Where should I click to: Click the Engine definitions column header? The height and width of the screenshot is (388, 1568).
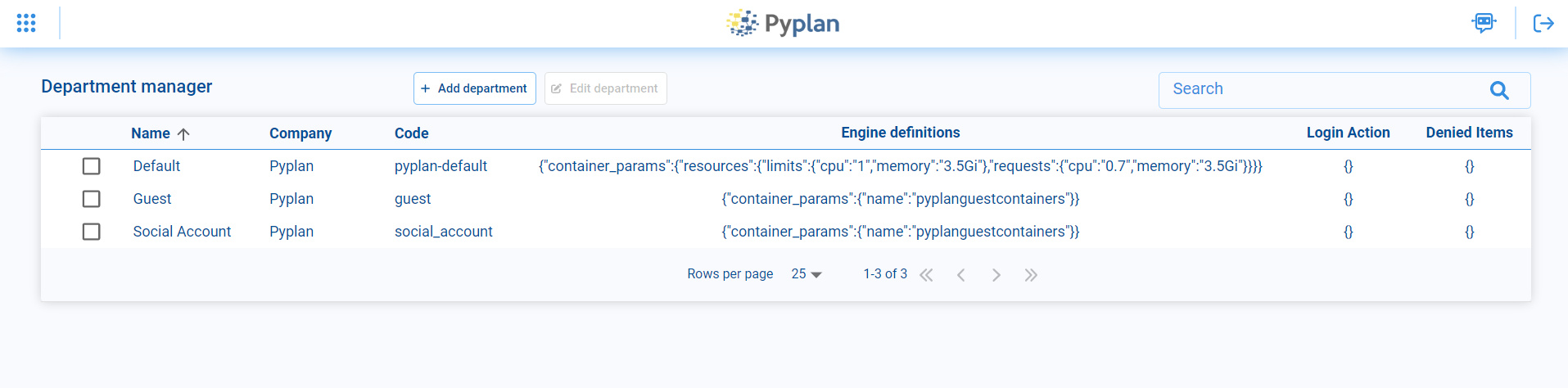(900, 133)
